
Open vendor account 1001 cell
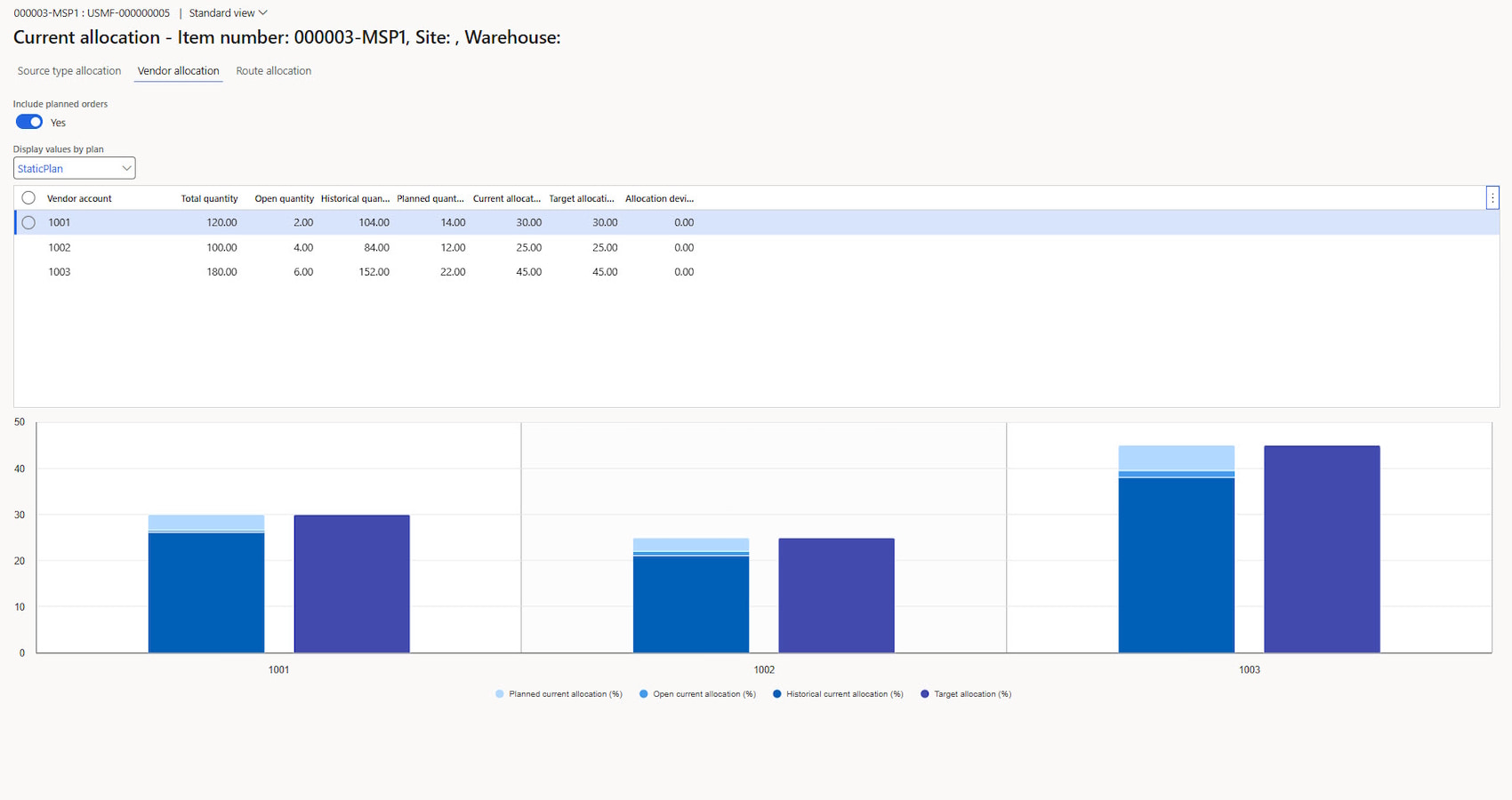(x=60, y=223)
